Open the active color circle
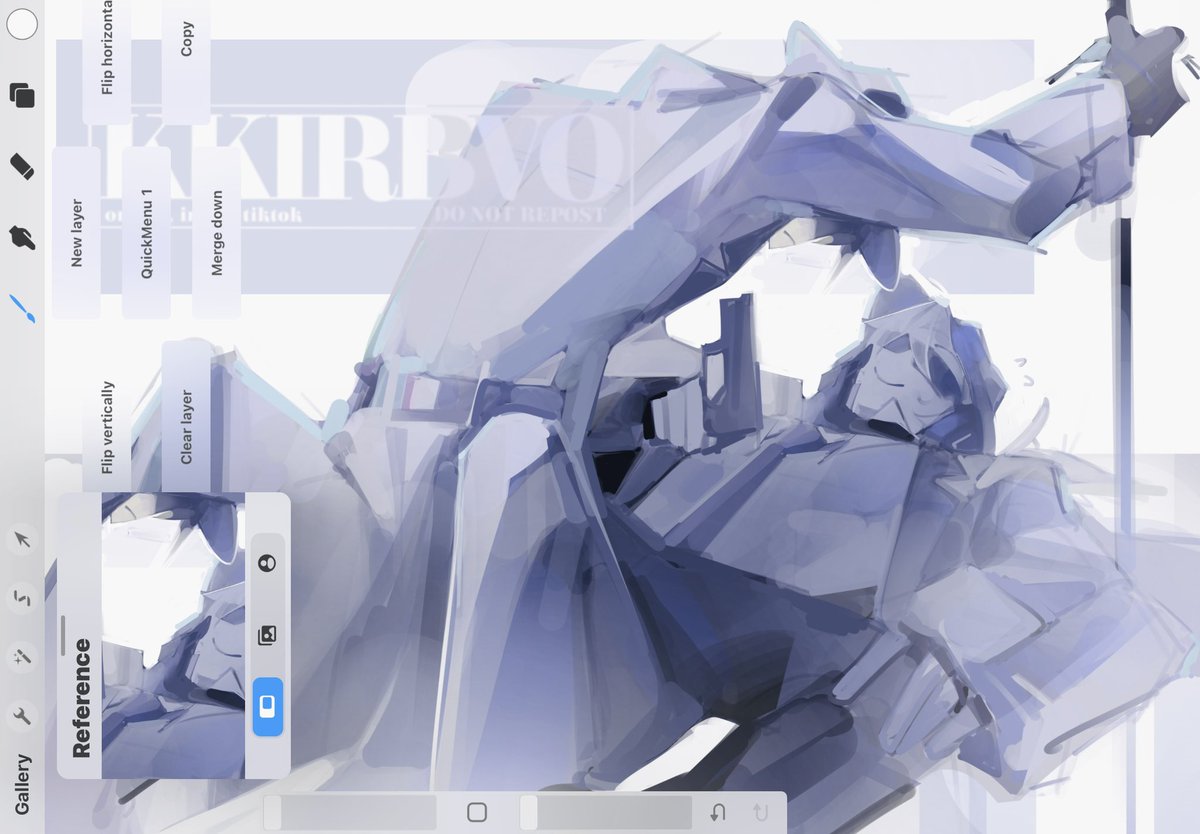1200x834 pixels. tap(22, 24)
